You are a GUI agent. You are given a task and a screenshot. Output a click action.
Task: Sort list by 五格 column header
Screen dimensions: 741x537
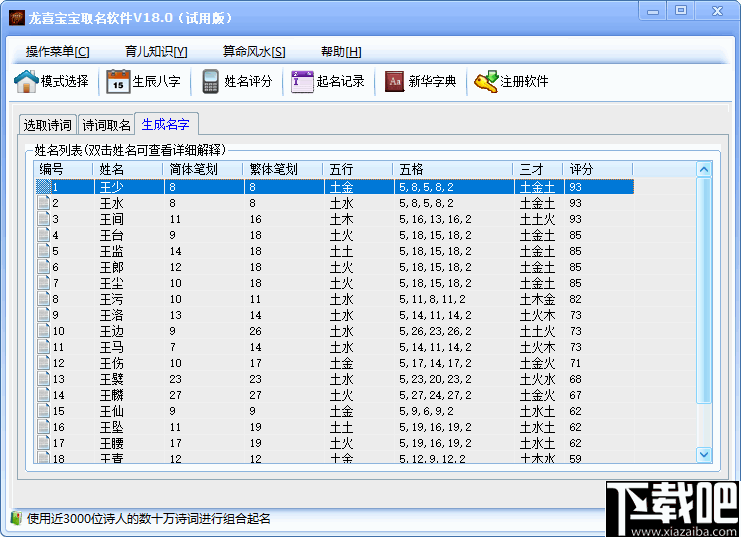(x=453, y=169)
